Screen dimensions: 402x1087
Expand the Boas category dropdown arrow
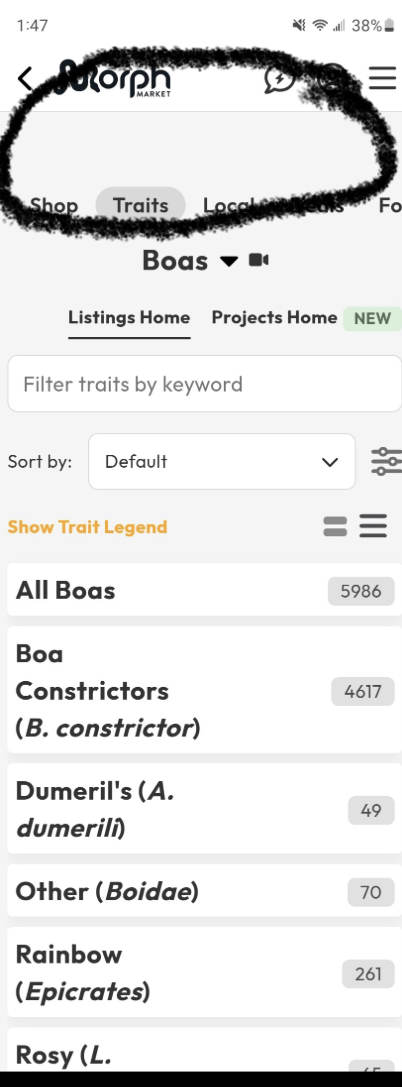tap(229, 261)
